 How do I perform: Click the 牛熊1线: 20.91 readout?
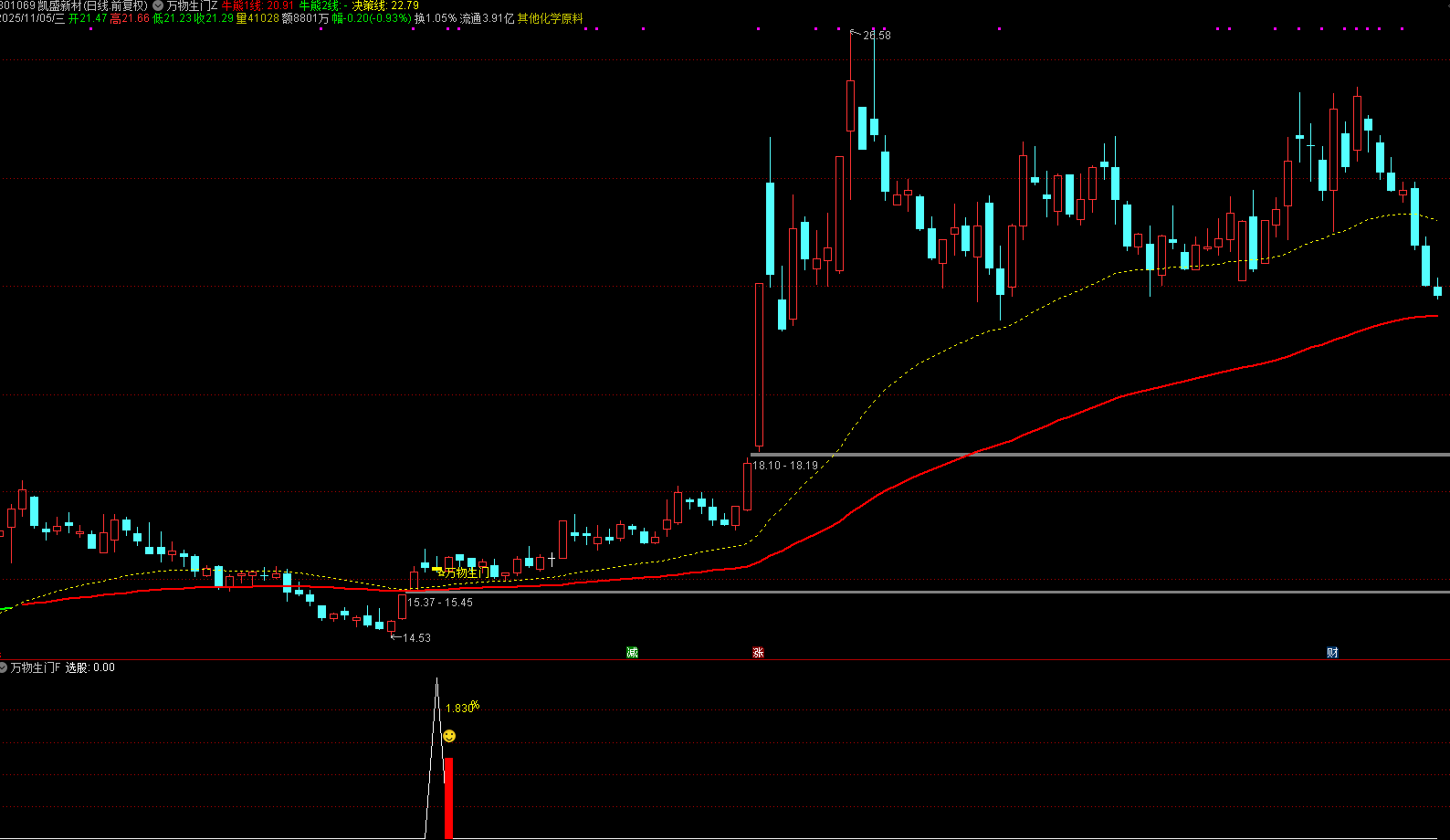tap(257, 5)
